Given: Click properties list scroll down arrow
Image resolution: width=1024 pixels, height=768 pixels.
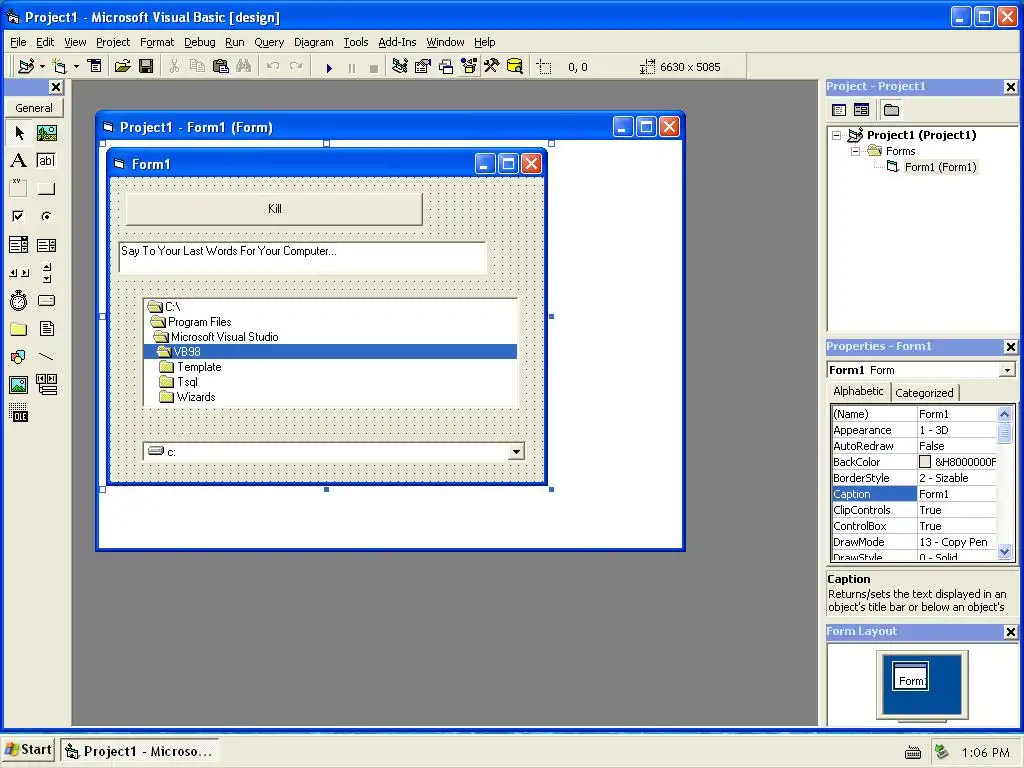Looking at the screenshot, I should [1004, 552].
